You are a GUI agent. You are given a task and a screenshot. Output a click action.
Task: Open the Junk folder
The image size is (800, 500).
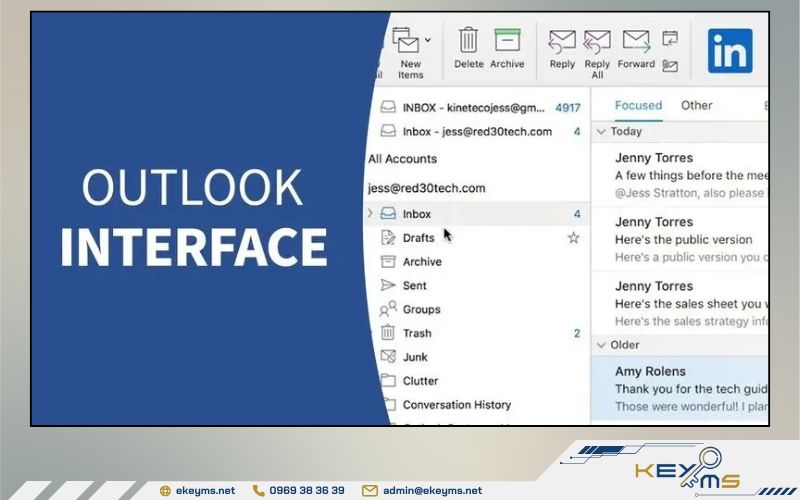(415, 357)
